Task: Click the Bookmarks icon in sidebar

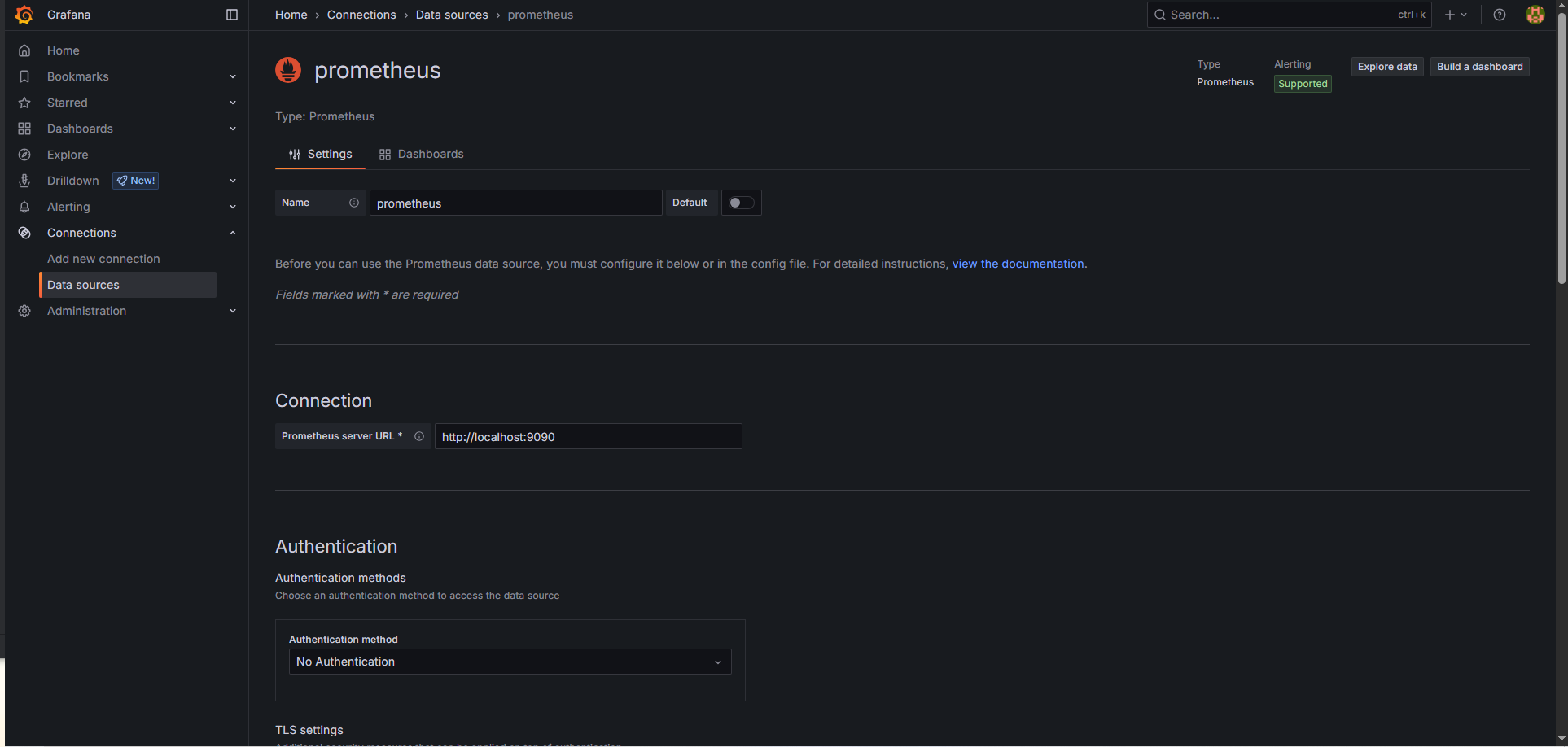Action: click(x=24, y=76)
